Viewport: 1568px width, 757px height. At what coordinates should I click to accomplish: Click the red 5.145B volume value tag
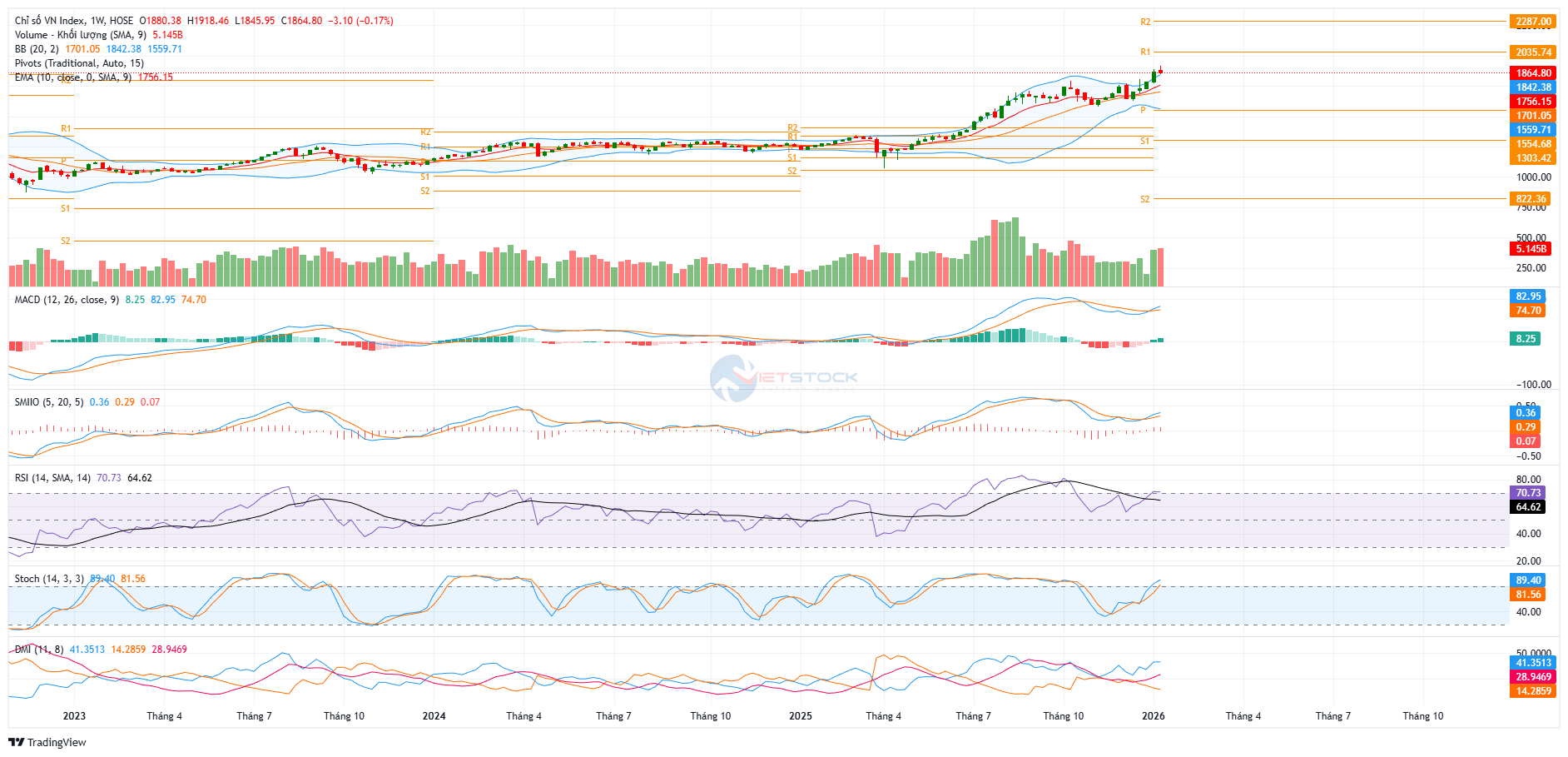(x=1531, y=249)
